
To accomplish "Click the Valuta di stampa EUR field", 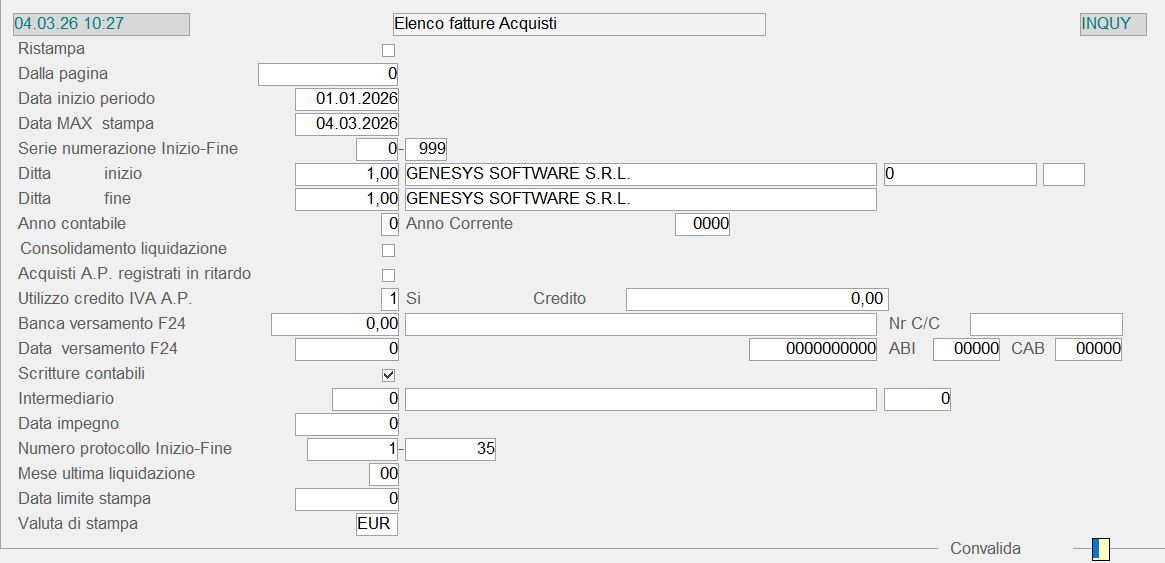I will pyautogui.click(x=377, y=524).
